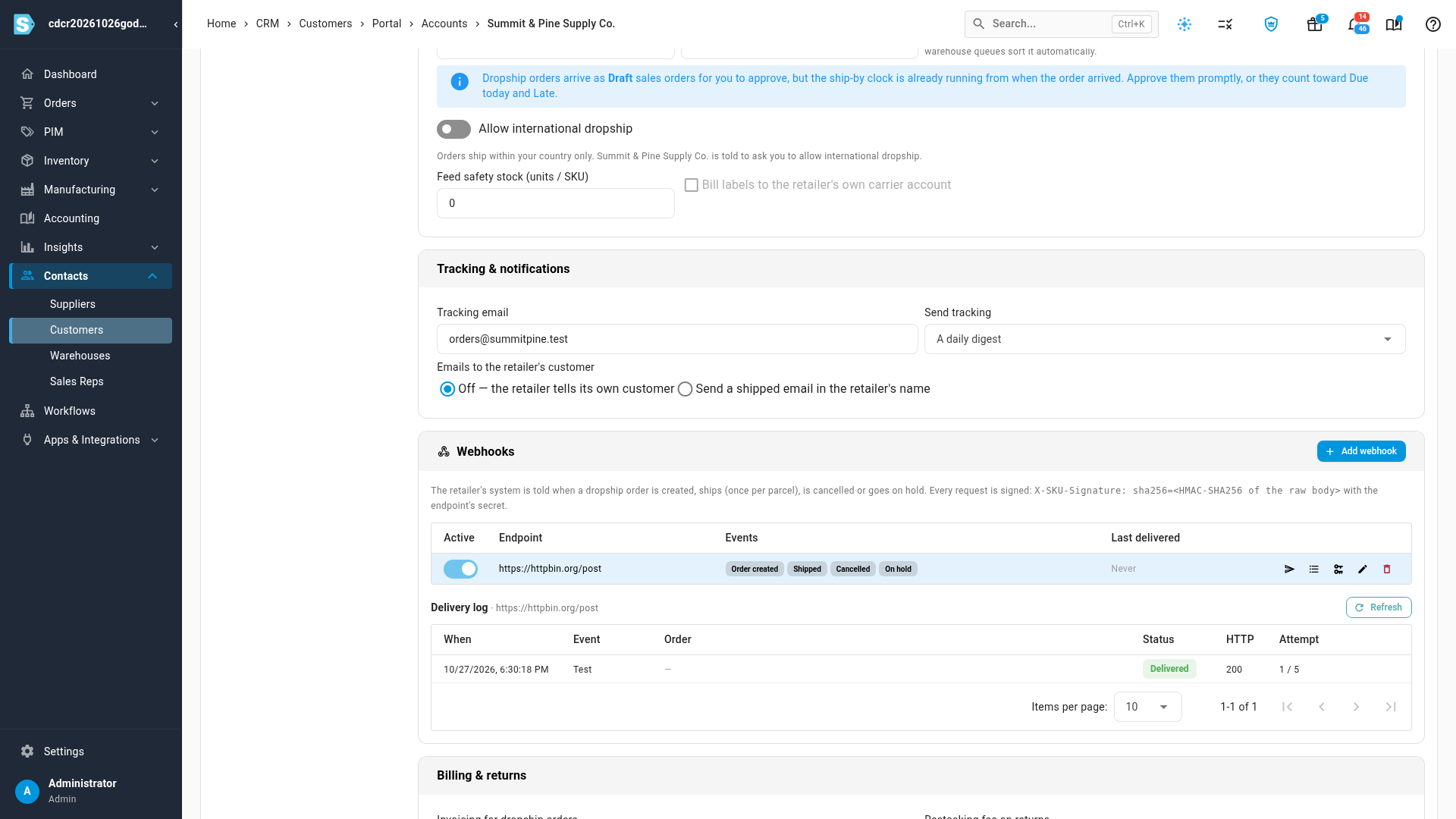Open the checklist tasks icon in the header
The height and width of the screenshot is (819, 1456).
[x=1225, y=24]
